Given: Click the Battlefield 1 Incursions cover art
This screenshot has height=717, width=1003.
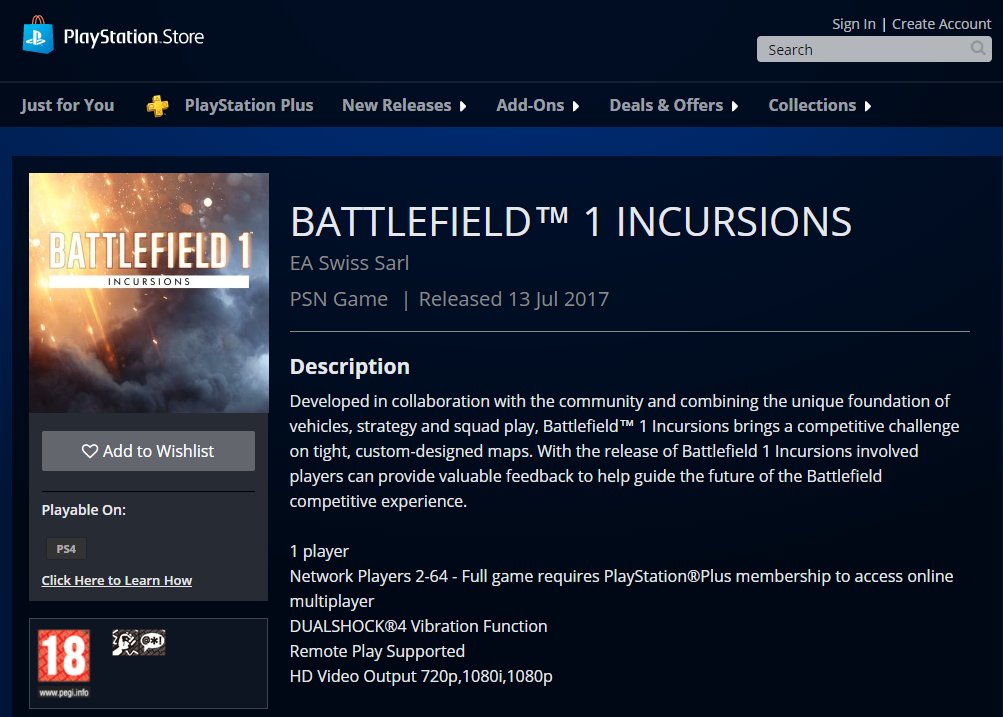Looking at the screenshot, I should [x=149, y=292].
